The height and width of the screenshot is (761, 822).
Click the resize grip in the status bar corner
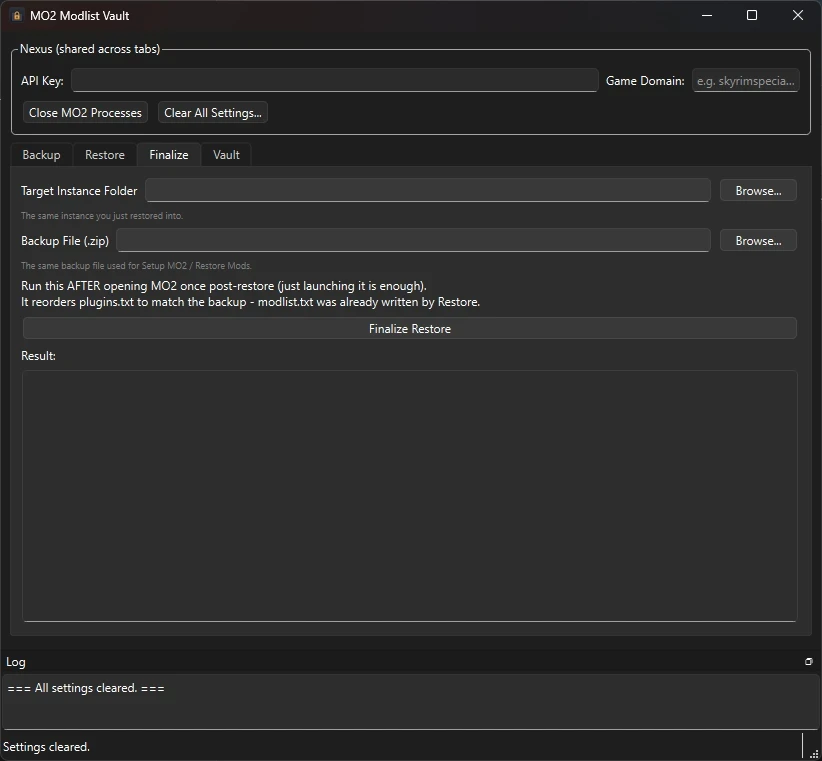coord(814,753)
